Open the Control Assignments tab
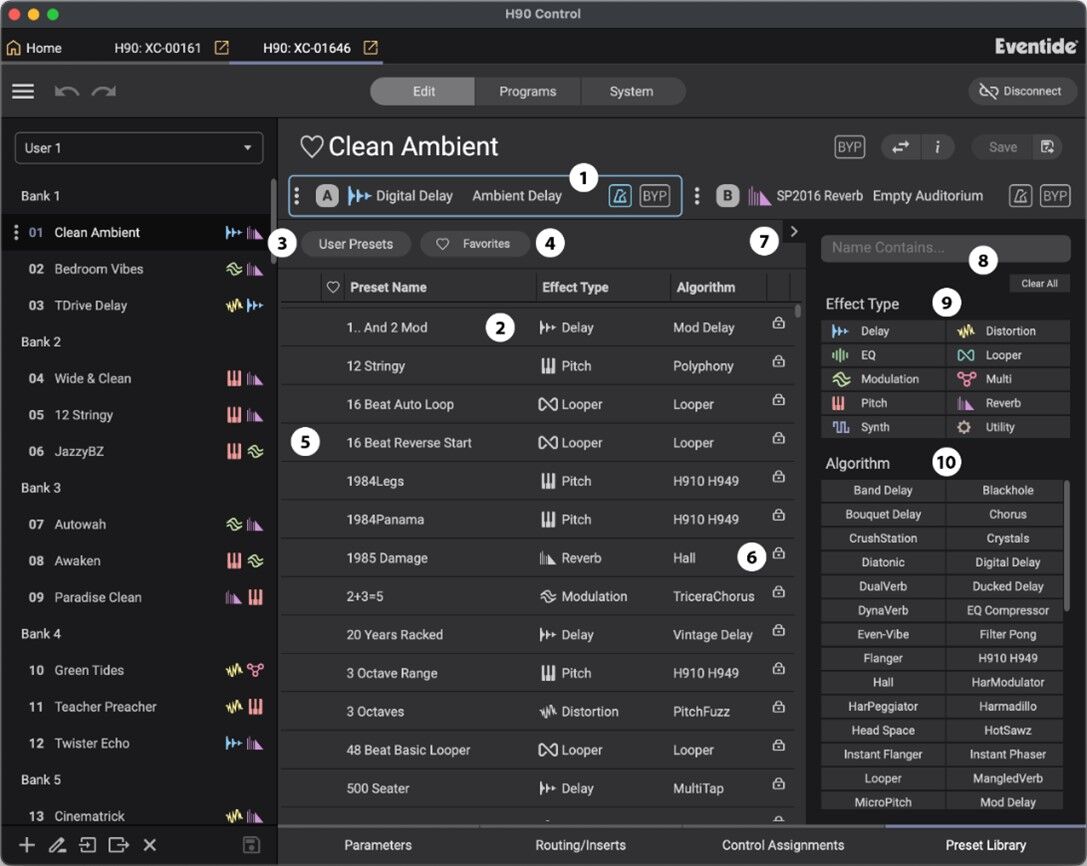The width and height of the screenshot is (1087, 866). [x=783, y=845]
